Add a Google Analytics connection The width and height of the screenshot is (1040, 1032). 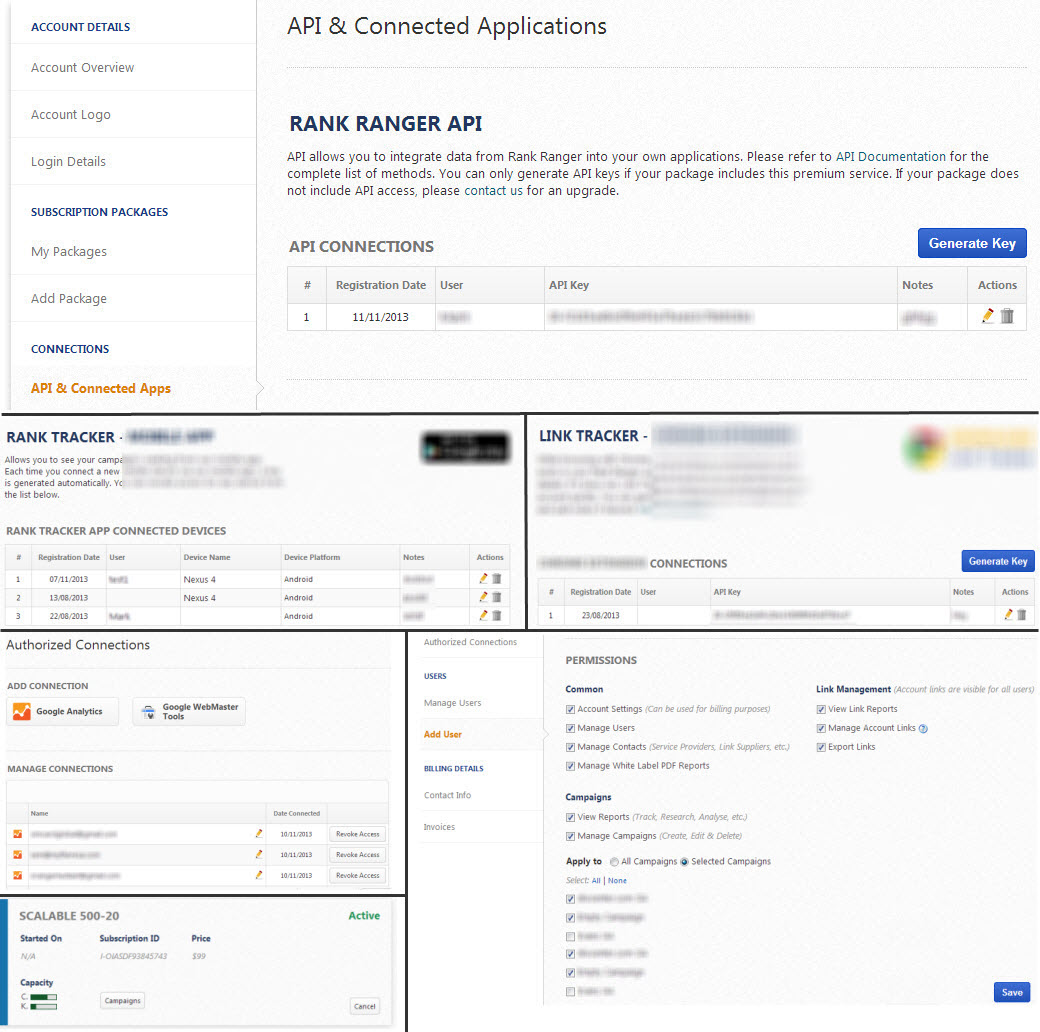[62, 712]
